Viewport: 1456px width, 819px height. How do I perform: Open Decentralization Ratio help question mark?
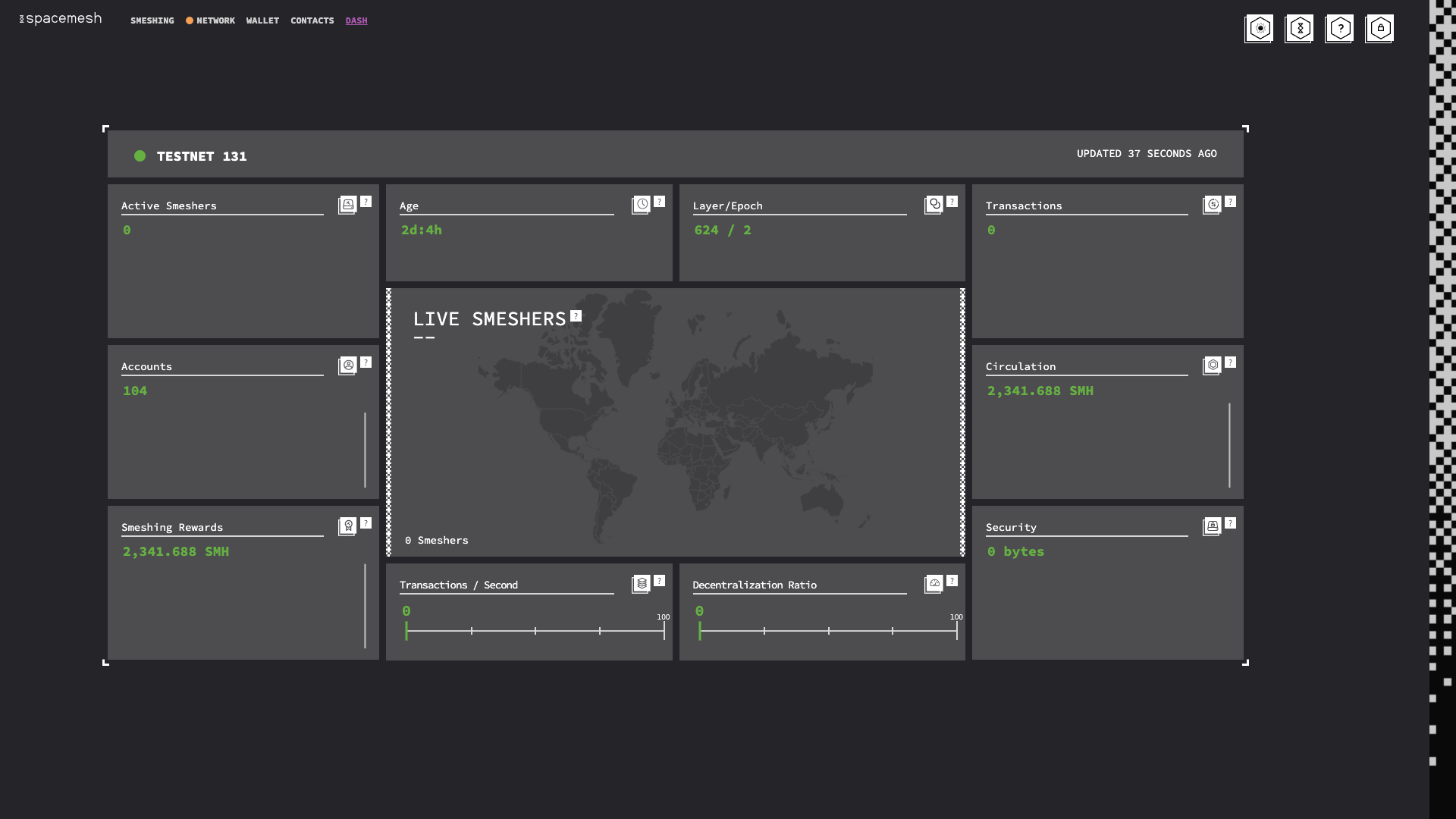952,581
